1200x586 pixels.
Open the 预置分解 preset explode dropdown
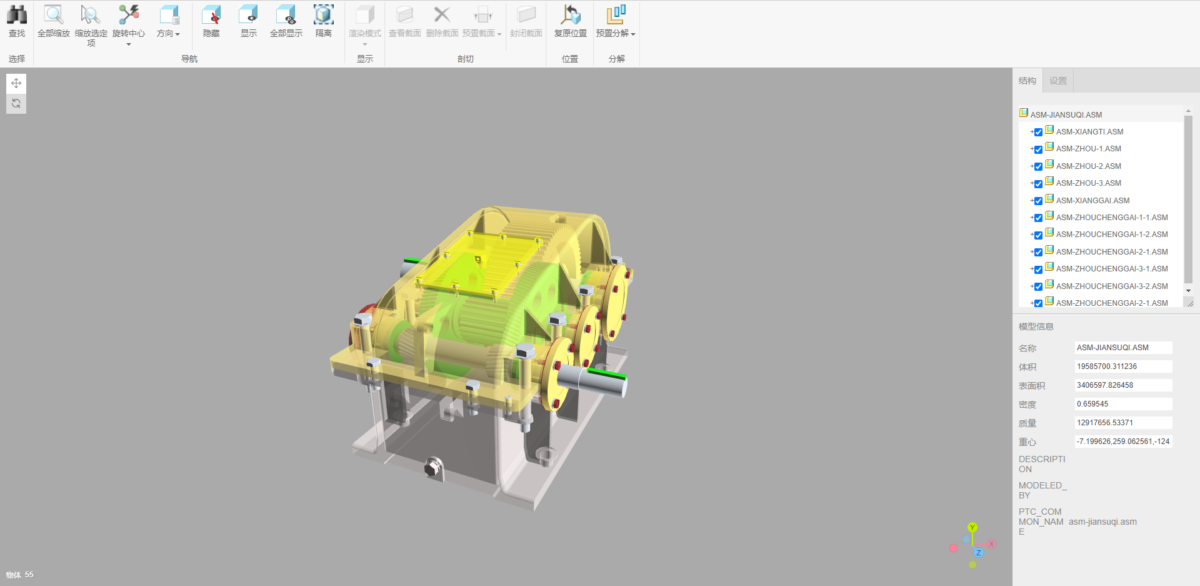point(615,33)
